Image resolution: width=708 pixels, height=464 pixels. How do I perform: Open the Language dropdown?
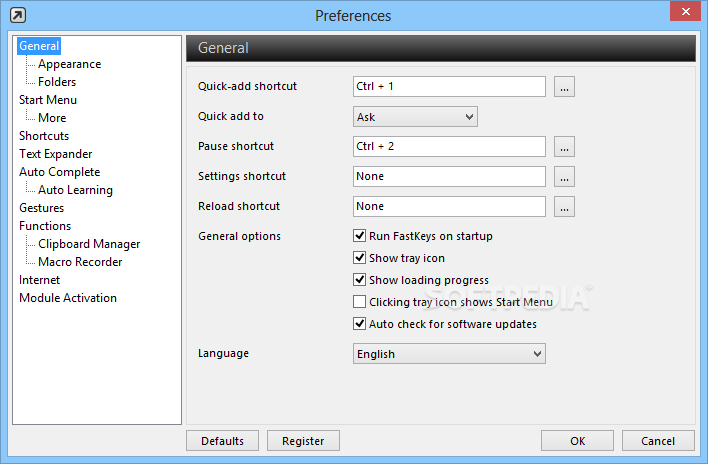449,354
